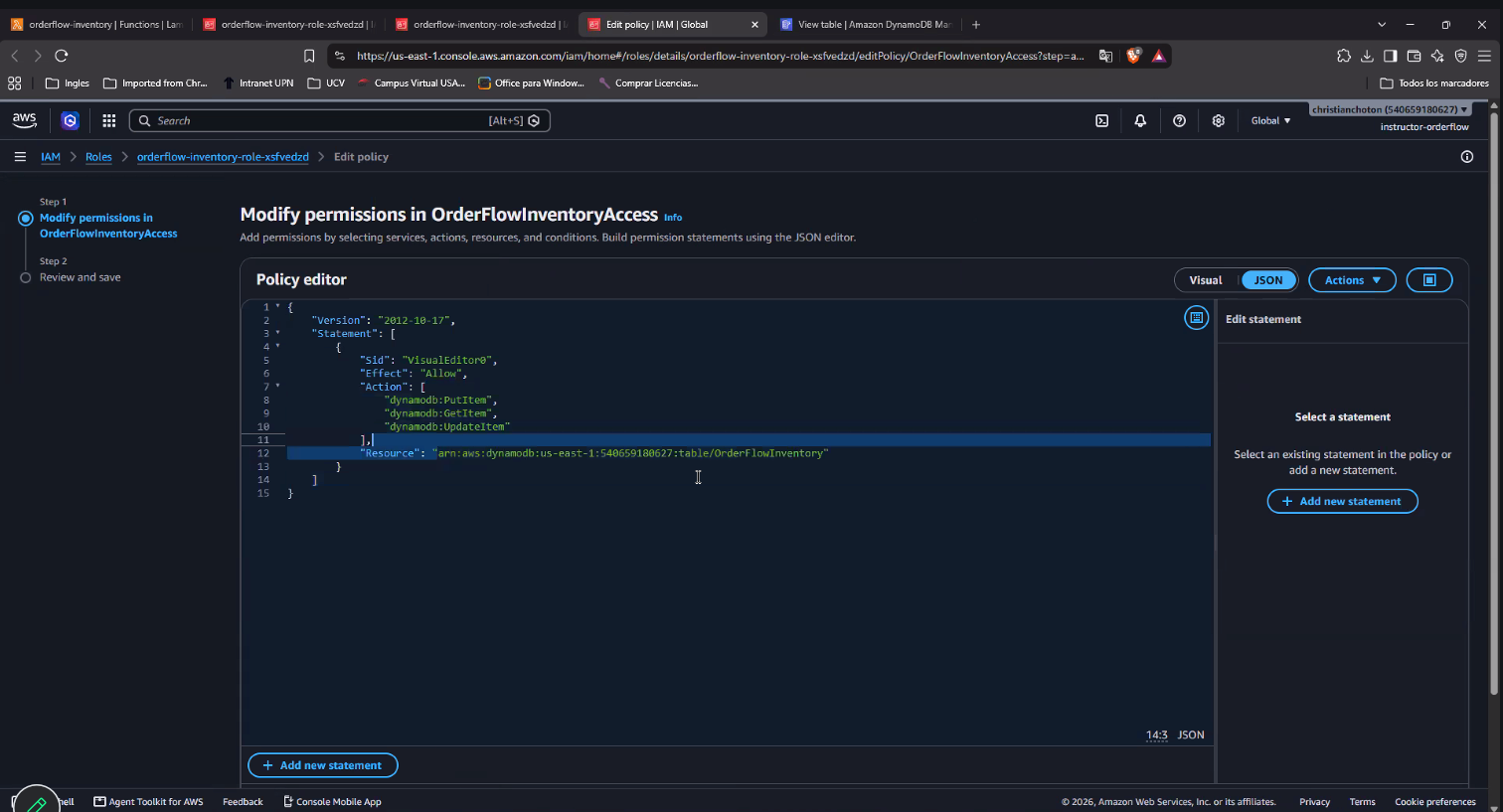Image resolution: width=1503 pixels, height=812 pixels.
Task: Open a new browser tab
Action: pos(976,24)
